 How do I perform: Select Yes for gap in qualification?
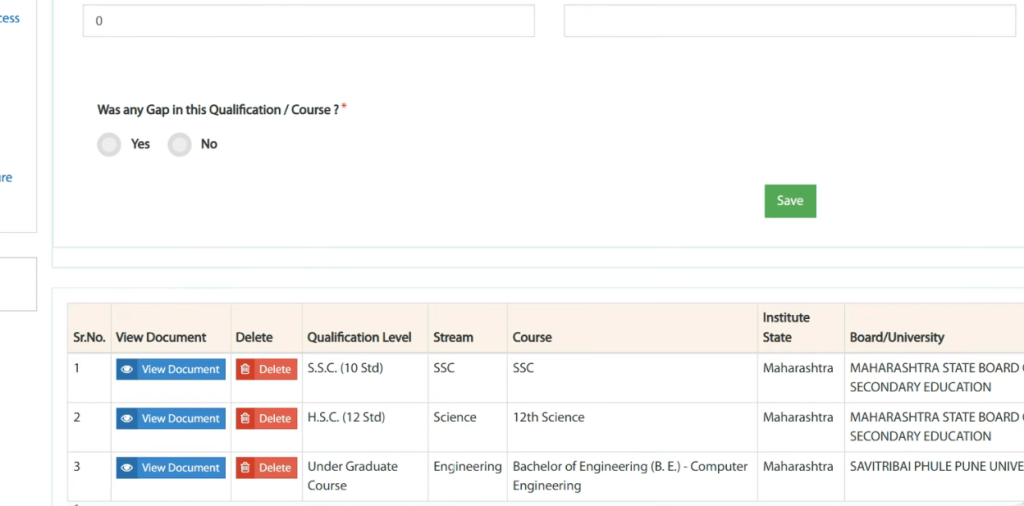pos(109,145)
